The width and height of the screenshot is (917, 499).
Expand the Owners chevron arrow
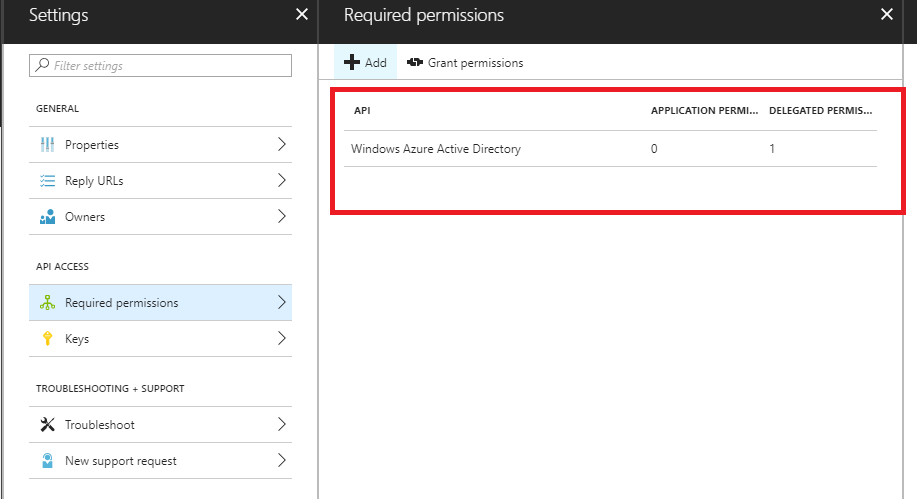281,217
